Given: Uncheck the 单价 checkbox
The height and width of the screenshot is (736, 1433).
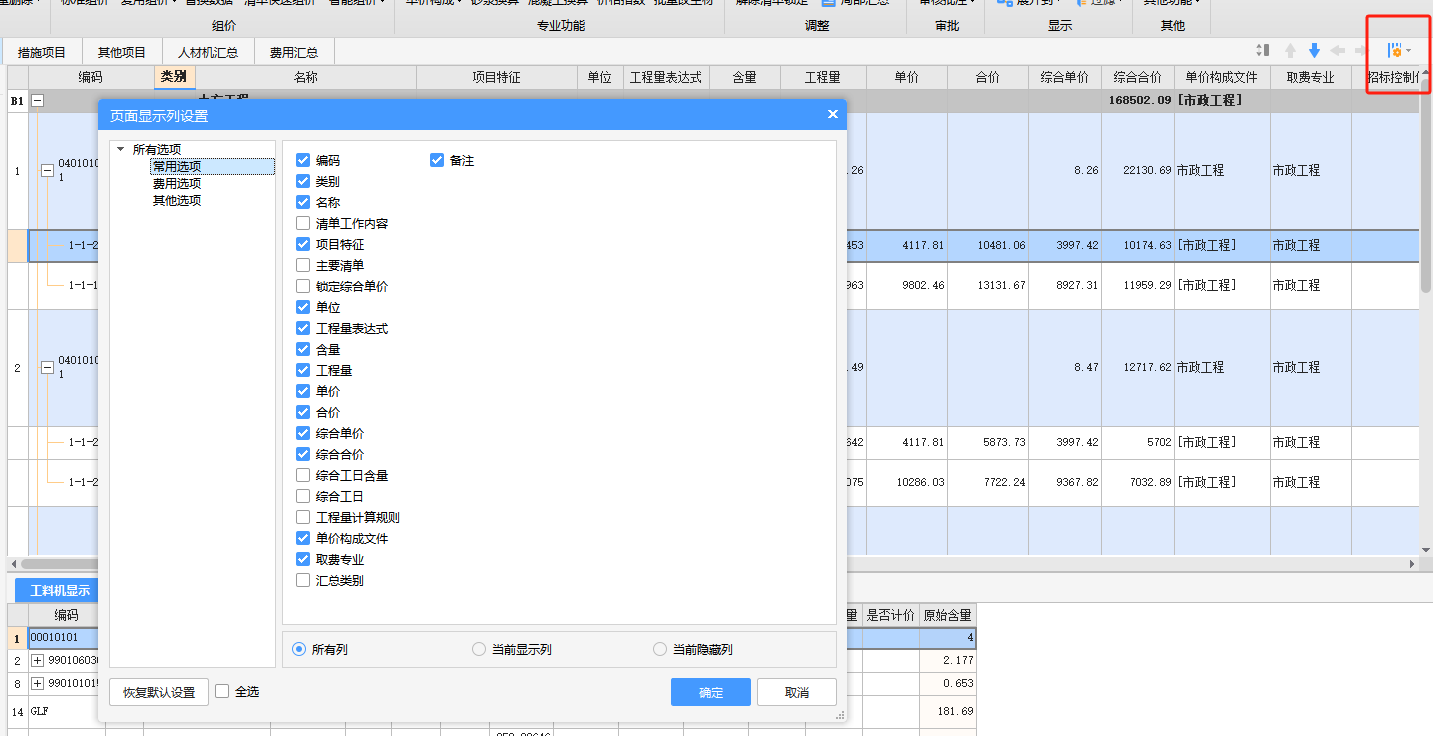Looking at the screenshot, I should (x=303, y=391).
